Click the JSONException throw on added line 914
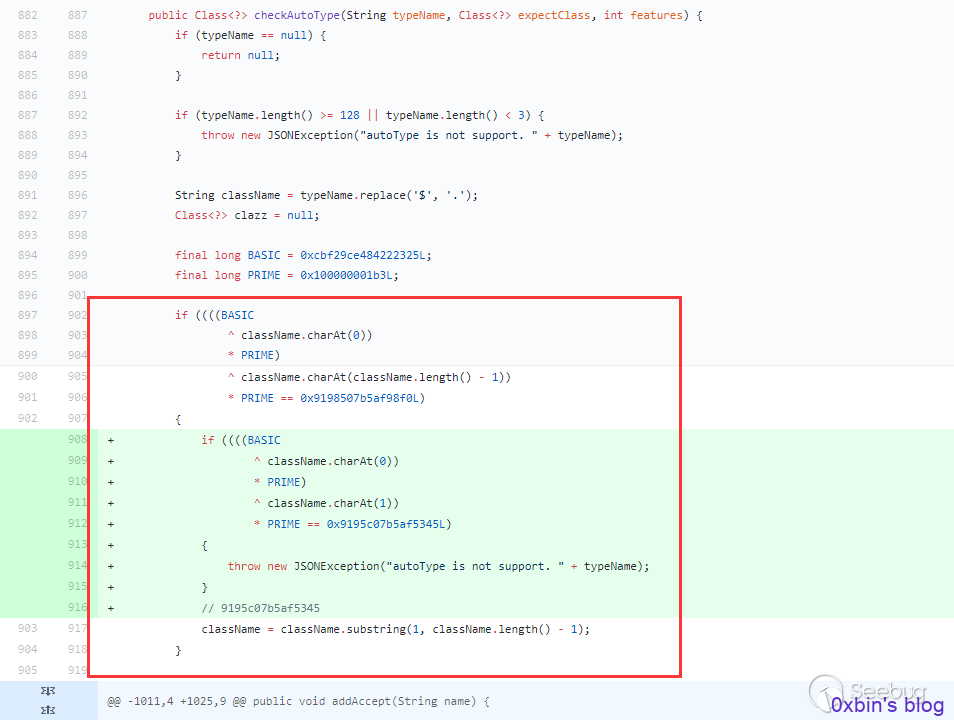The image size is (954, 720). pos(438,566)
